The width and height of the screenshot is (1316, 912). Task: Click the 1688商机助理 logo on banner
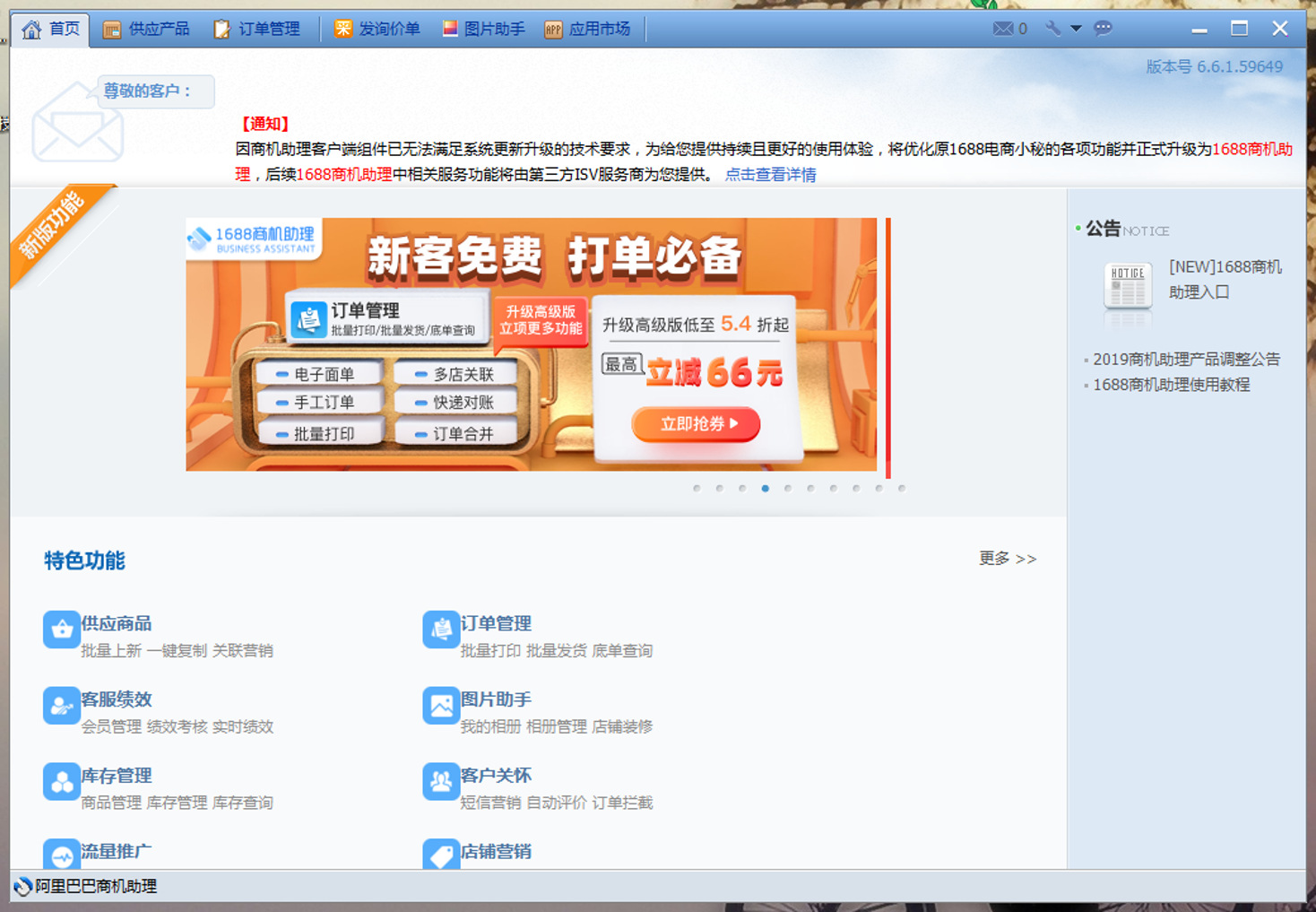253,239
